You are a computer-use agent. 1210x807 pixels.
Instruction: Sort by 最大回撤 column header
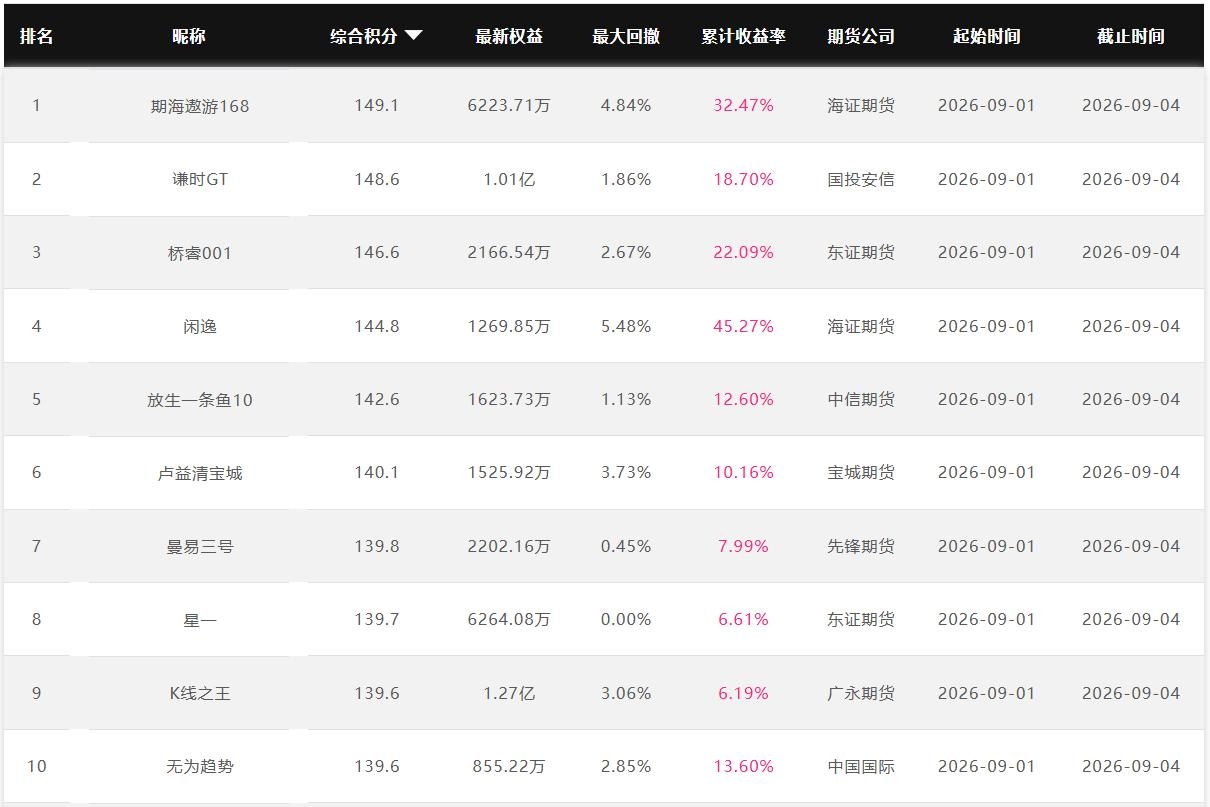(626, 36)
